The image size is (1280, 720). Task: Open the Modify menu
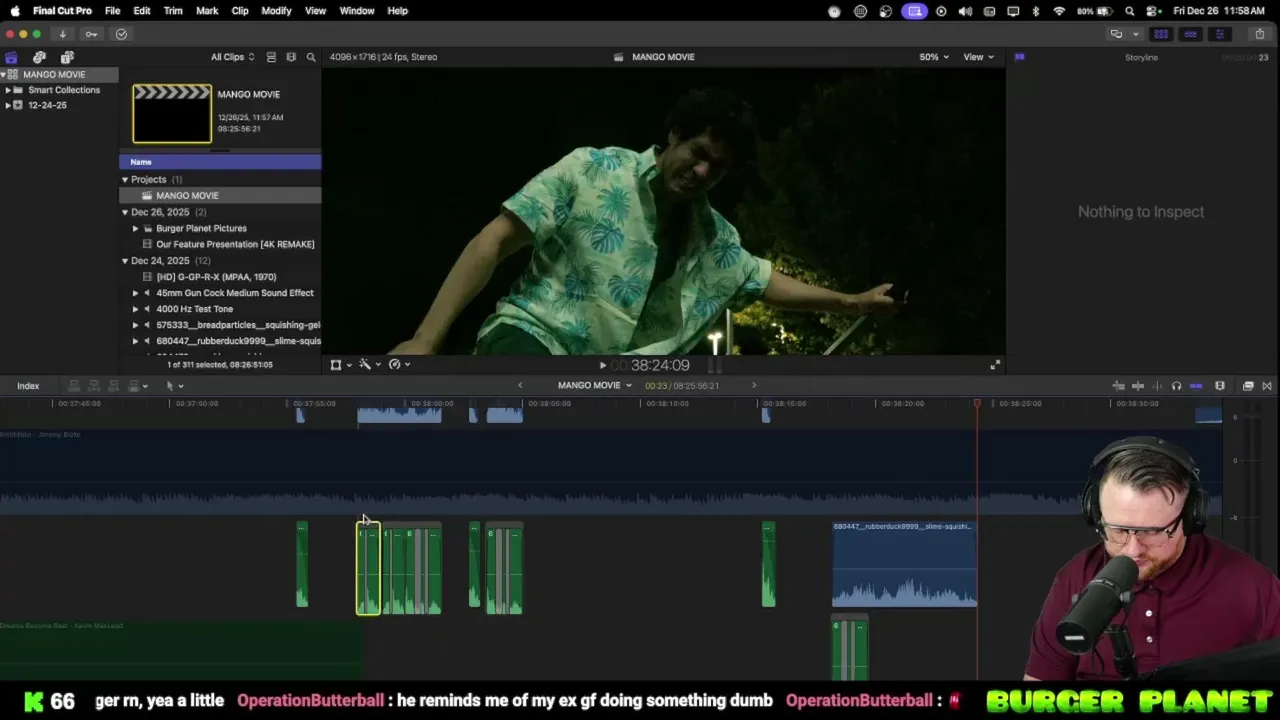276,11
